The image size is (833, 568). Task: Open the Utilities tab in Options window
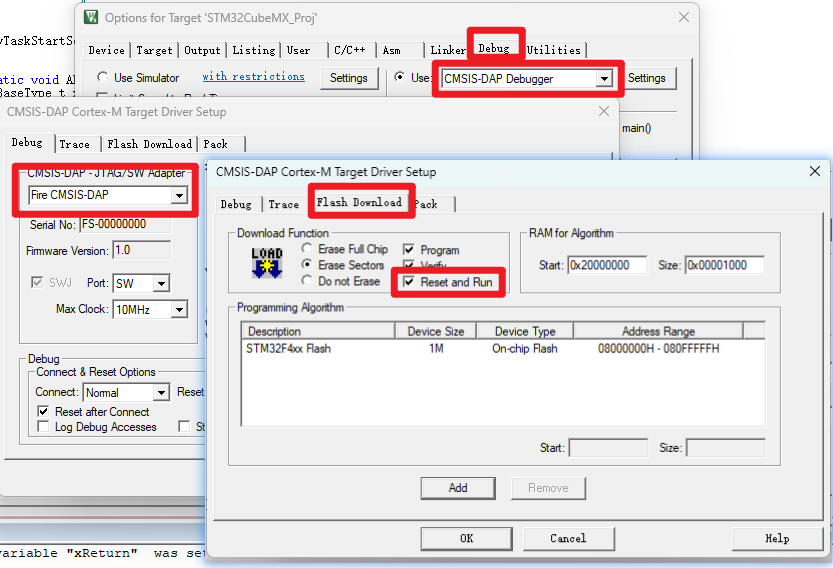pyautogui.click(x=554, y=50)
